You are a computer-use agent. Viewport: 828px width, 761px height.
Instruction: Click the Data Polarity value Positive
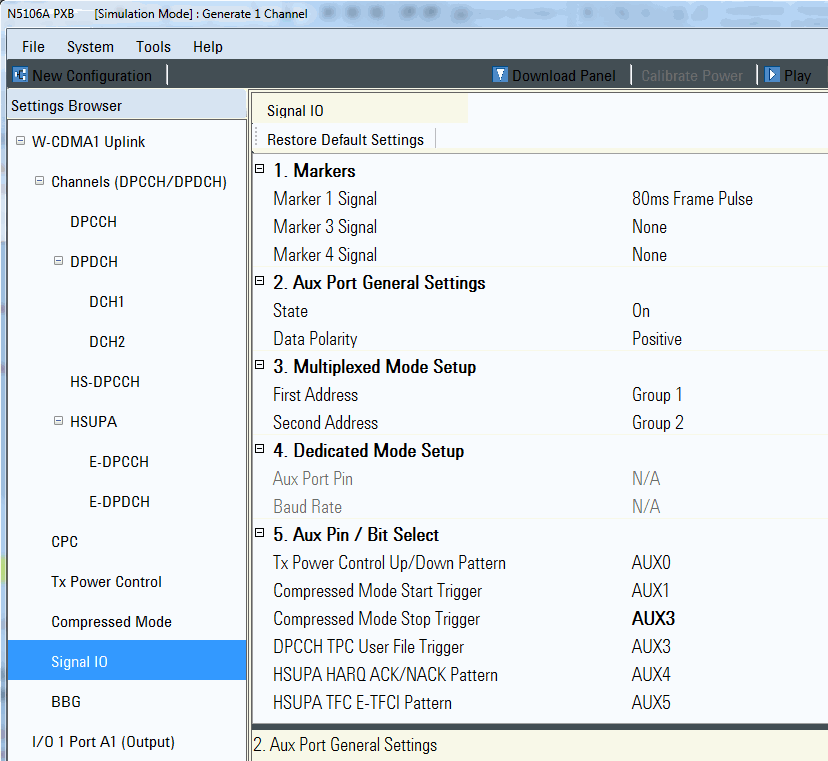(x=656, y=339)
